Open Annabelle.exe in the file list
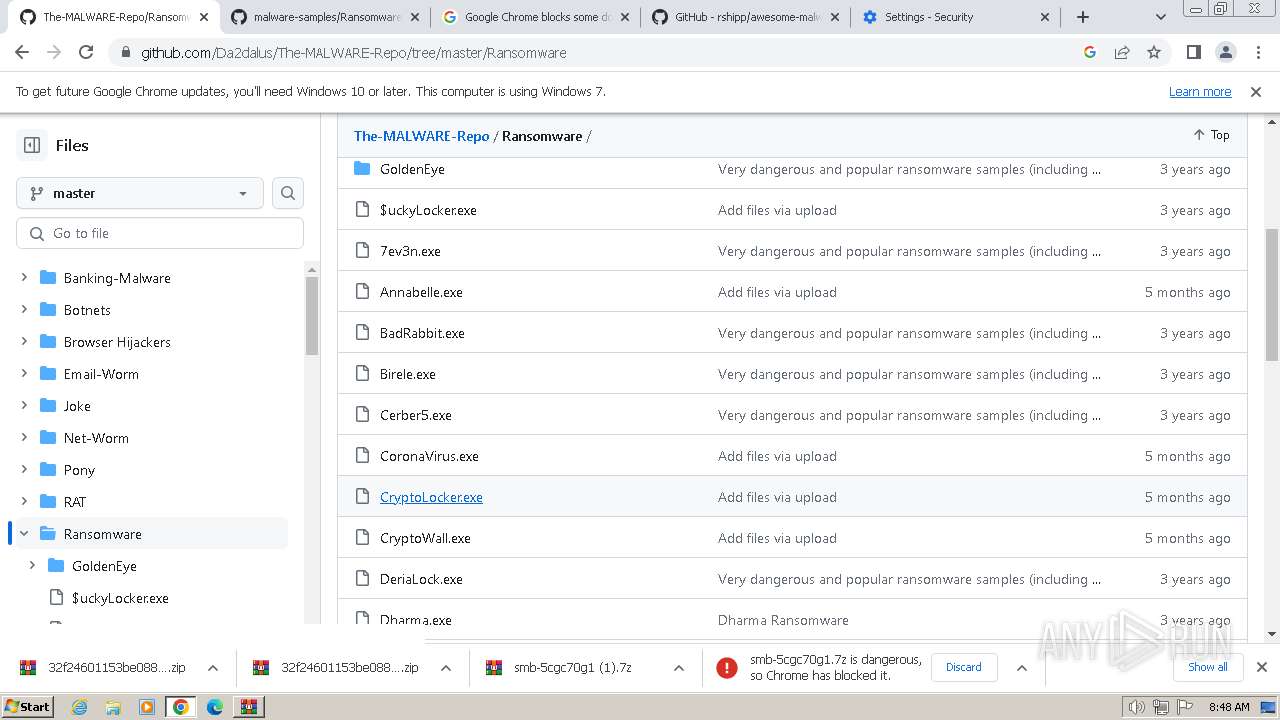 [x=421, y=292]
